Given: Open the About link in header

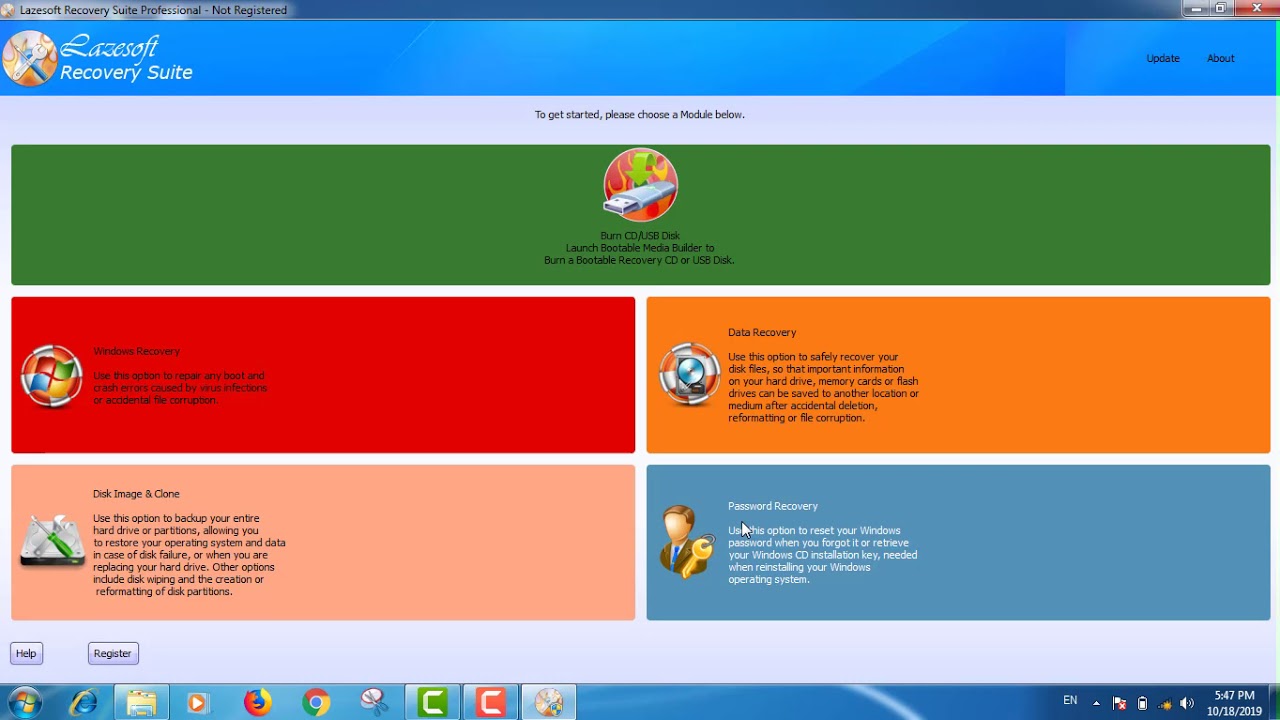Looking at the screenshot, I should pyautogui.click(x=1221, y=58).
